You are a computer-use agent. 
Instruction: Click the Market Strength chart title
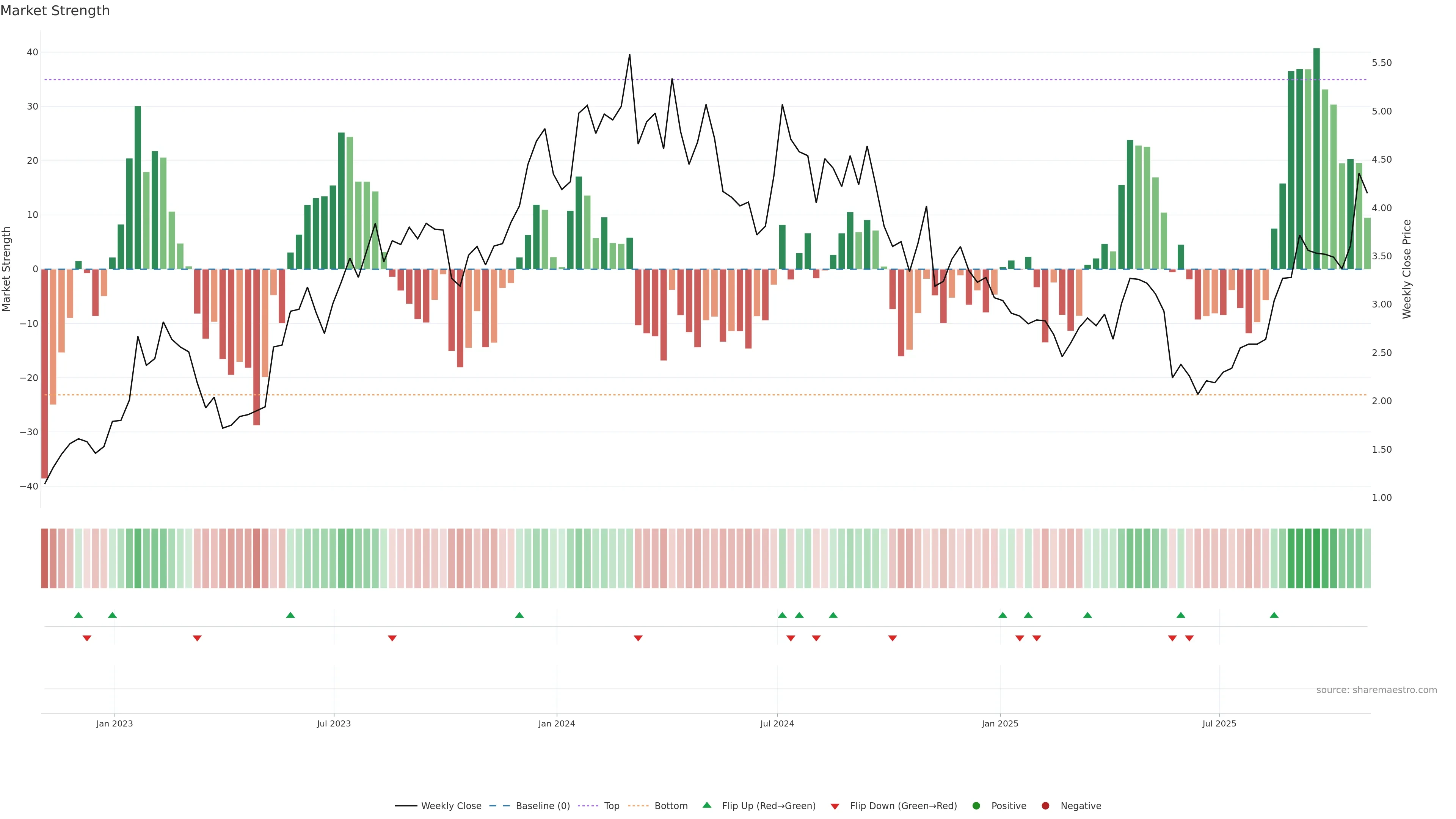click(x=55, y=11)
